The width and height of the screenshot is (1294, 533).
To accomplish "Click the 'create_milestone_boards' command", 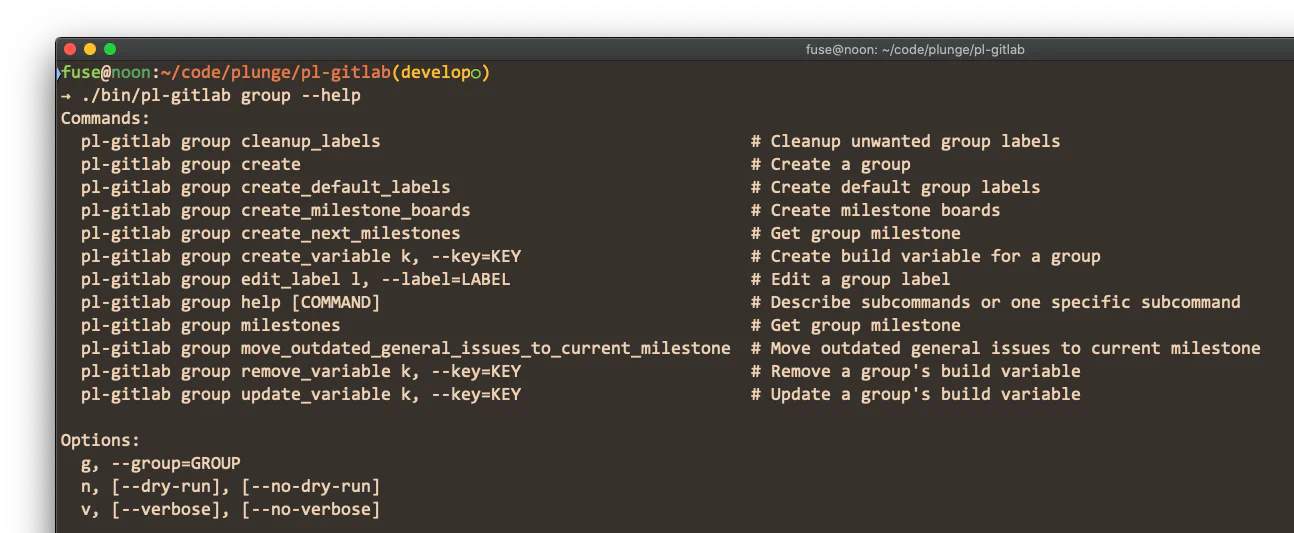I will pos(356,211).
